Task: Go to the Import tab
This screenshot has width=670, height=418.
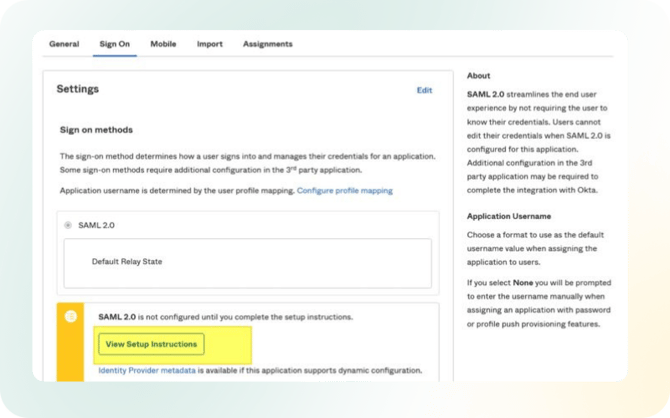Action: pyautogui.click(x=209, y=44)
